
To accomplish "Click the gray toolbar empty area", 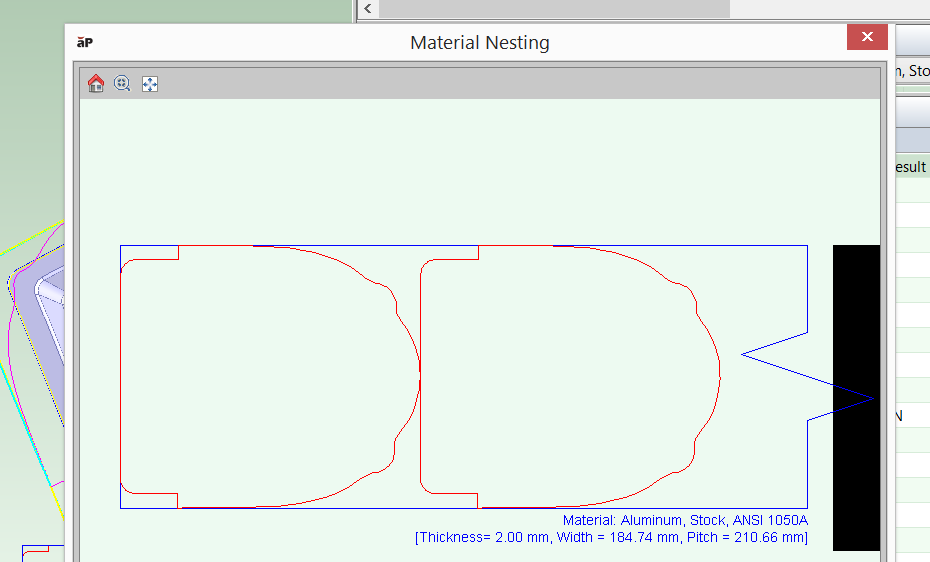I will pyautogui.click(x=500, y=84).
